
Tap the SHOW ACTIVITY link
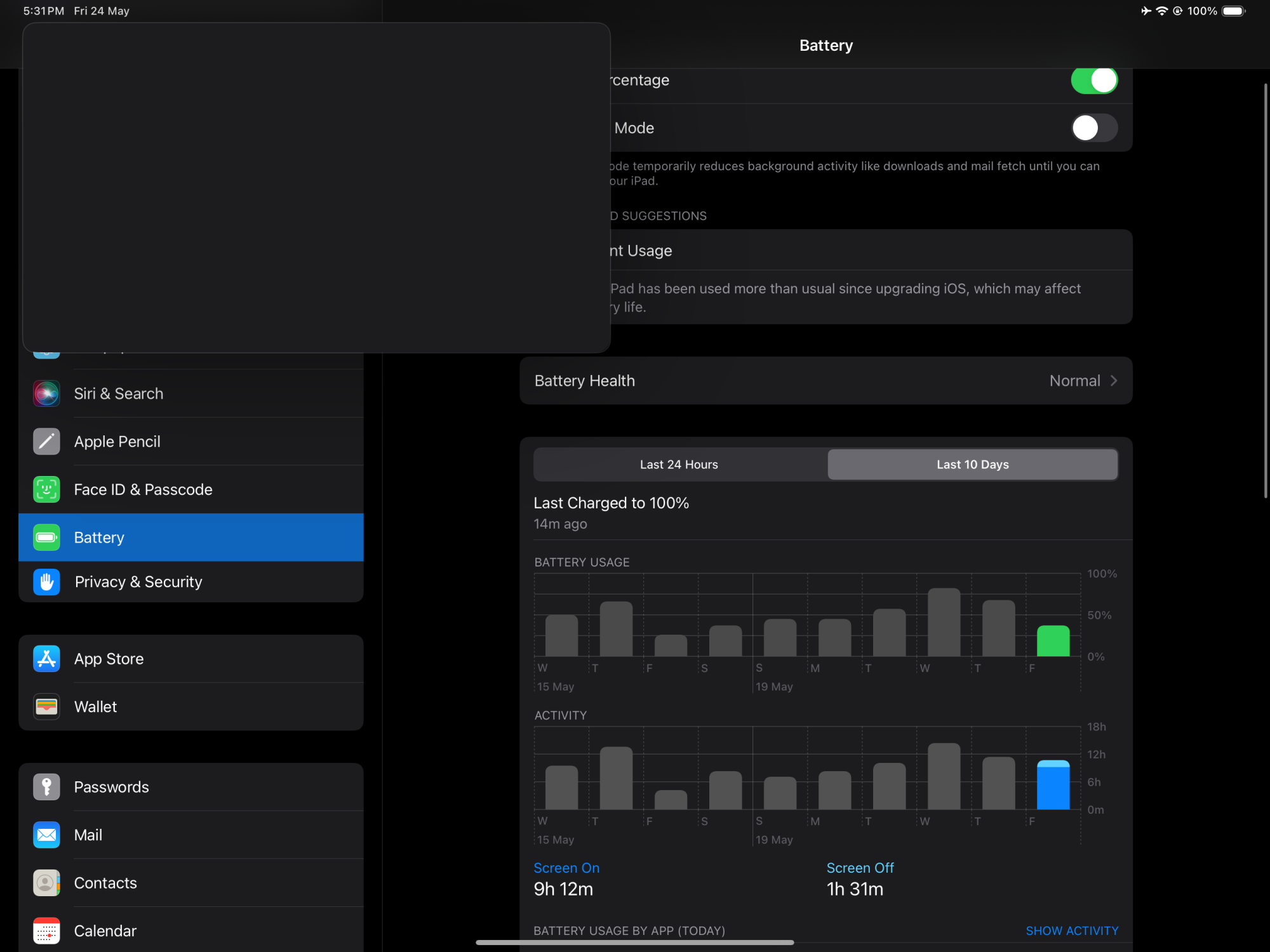tap(1072, 930)
